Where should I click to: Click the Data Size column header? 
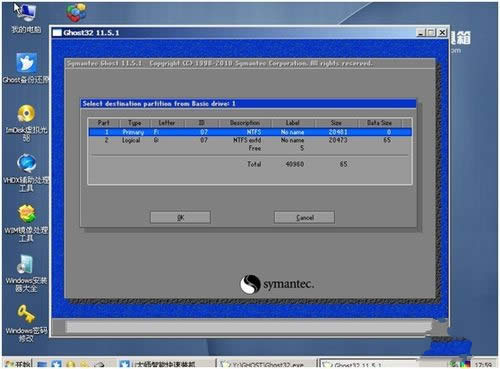coord(379,123)
